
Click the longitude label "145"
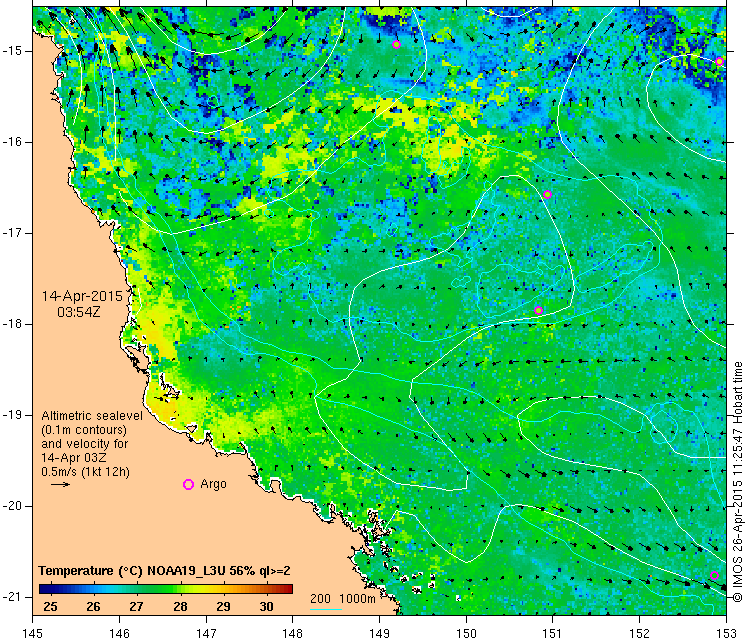(33, 633)
